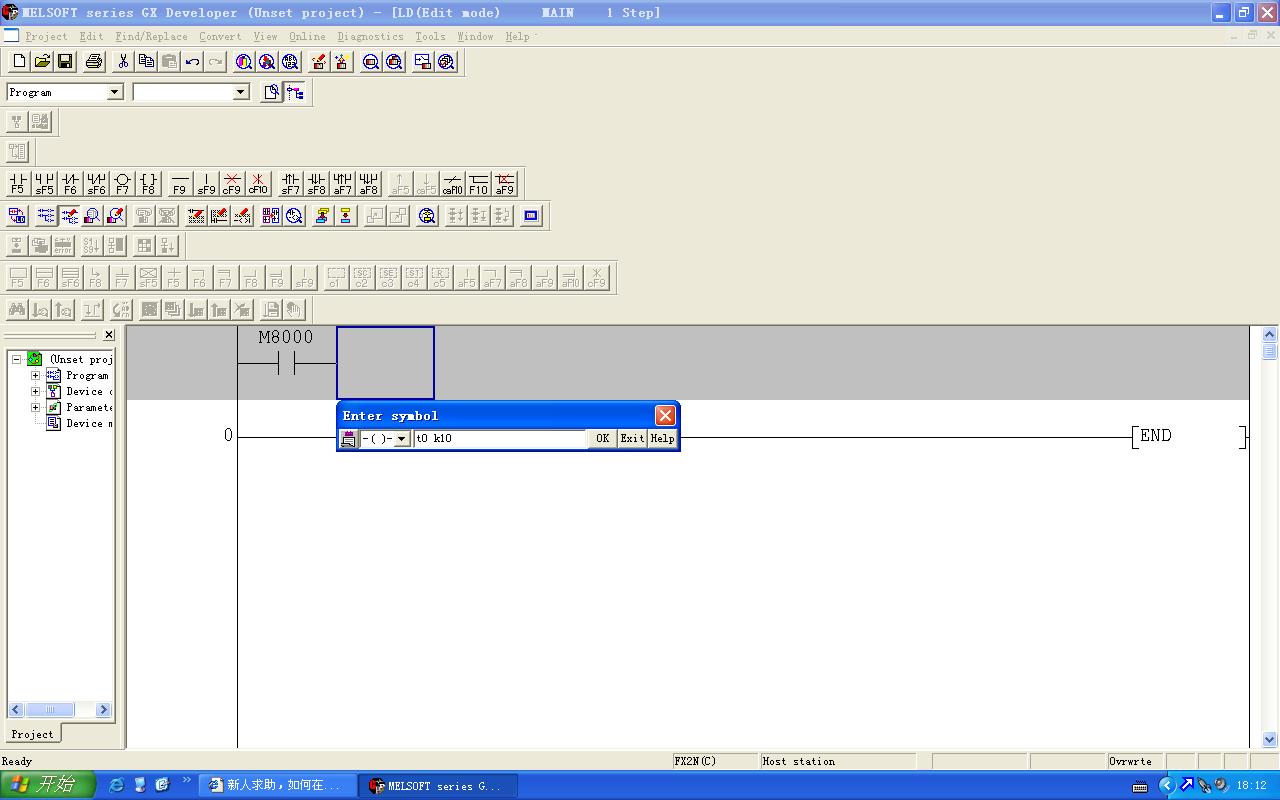Image resolution: width=1280 pixels, height=800 pixels.
Task: Toggle the write mode toolbar button
Action: (69, 215)
